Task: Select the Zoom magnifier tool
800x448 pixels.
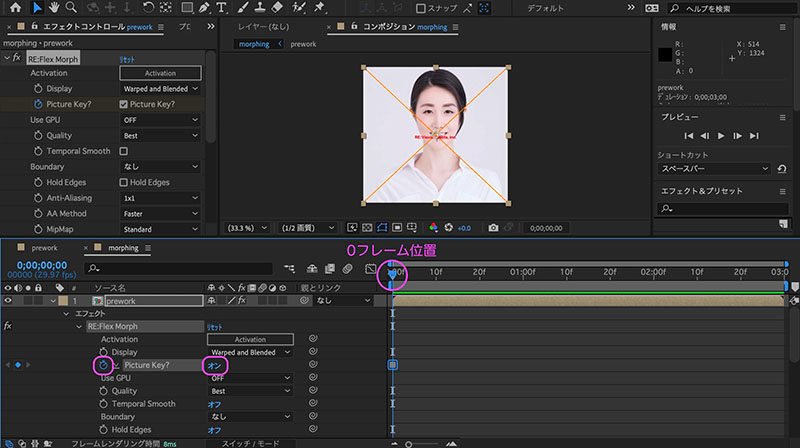Action: coord(71,7)
